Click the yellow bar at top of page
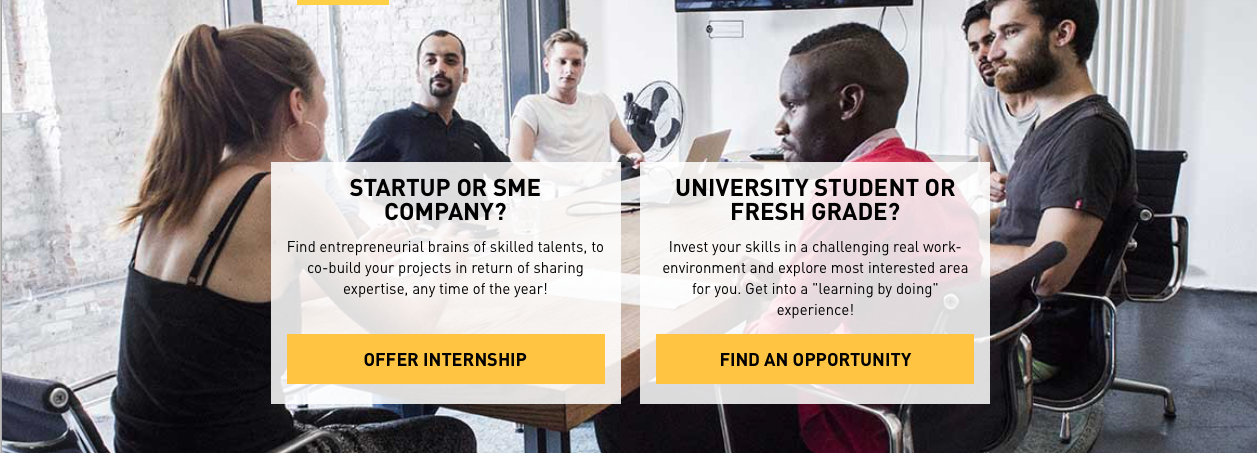Image resolution: width=1257 pixels, height=453 pixels. [x=343, y=2]
